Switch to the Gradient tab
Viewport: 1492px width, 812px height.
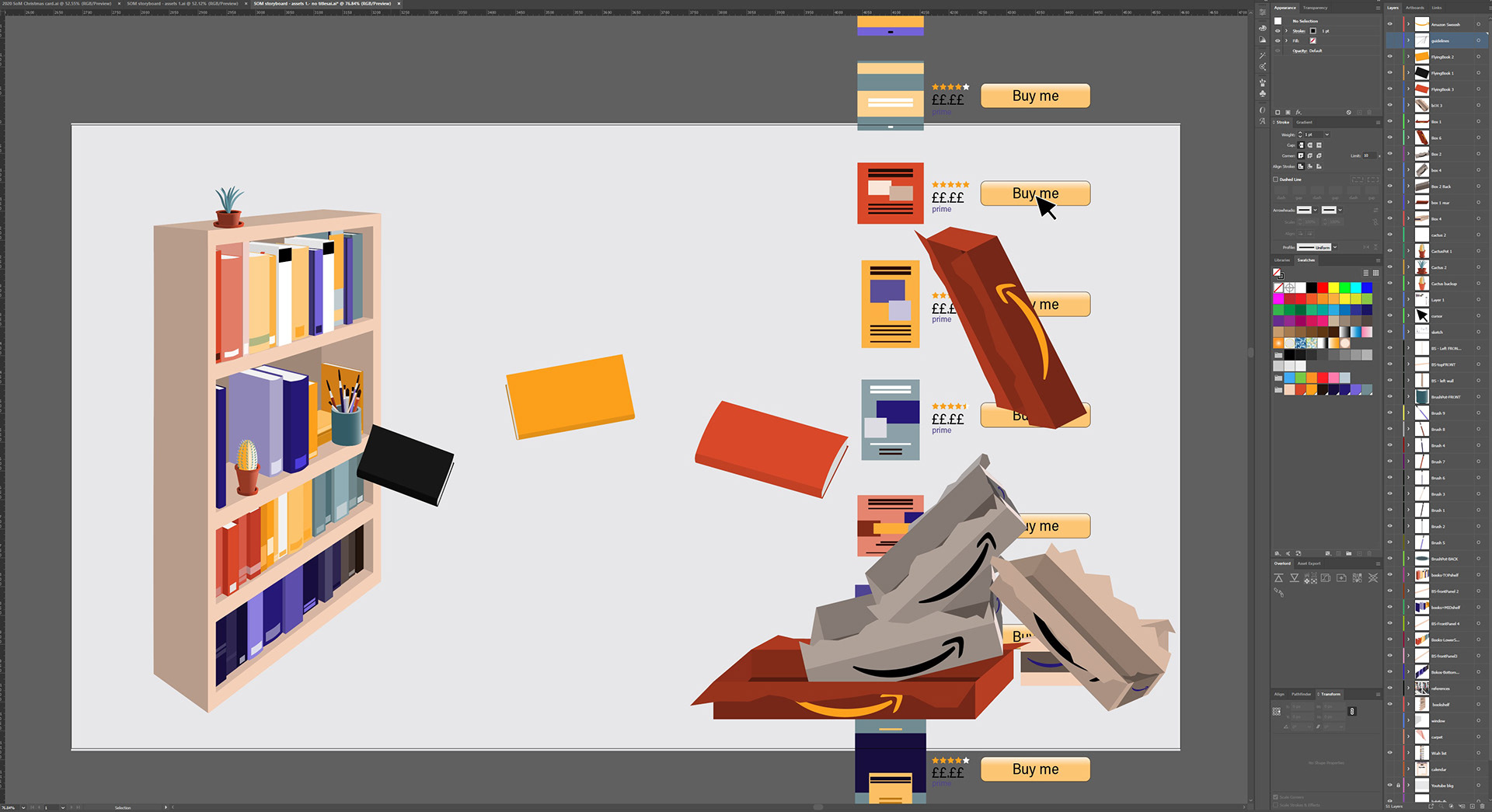1304,122
